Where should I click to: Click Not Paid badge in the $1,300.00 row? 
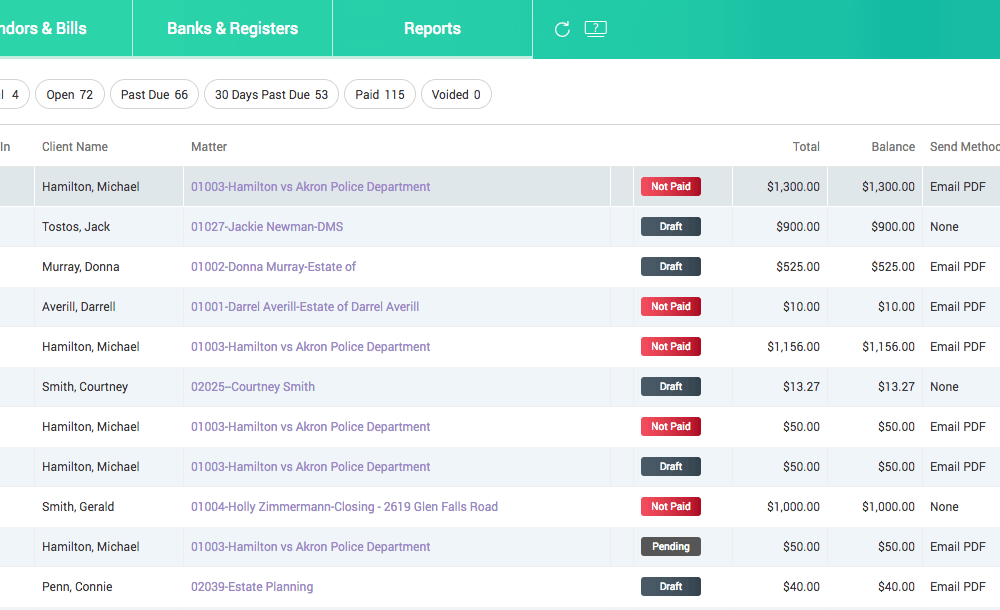(671, 186)
